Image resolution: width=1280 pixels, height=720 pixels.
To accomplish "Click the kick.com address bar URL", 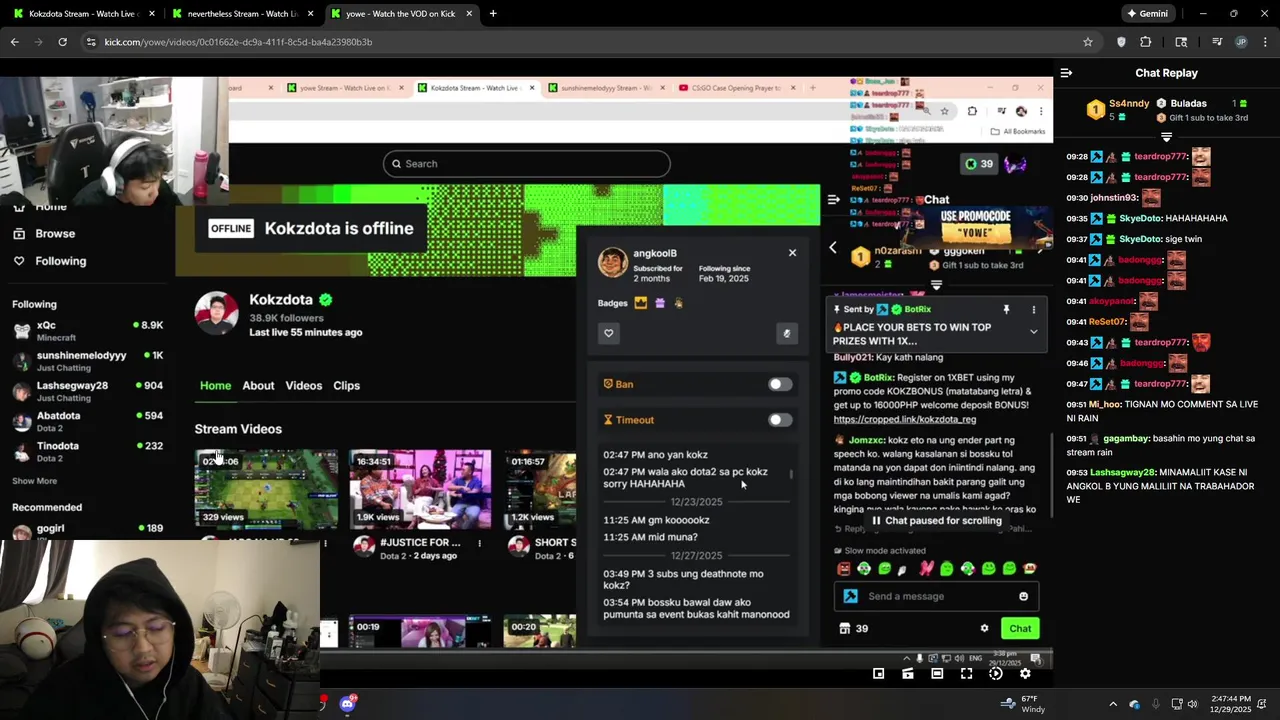I will coord(238,42).
